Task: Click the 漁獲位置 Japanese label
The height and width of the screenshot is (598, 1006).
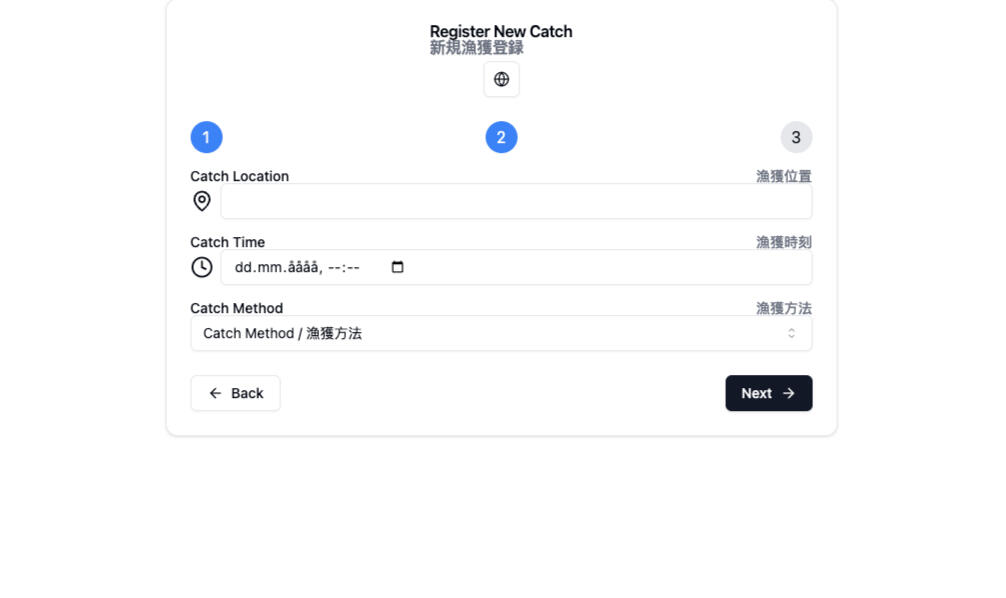Action: pos(783,176)
